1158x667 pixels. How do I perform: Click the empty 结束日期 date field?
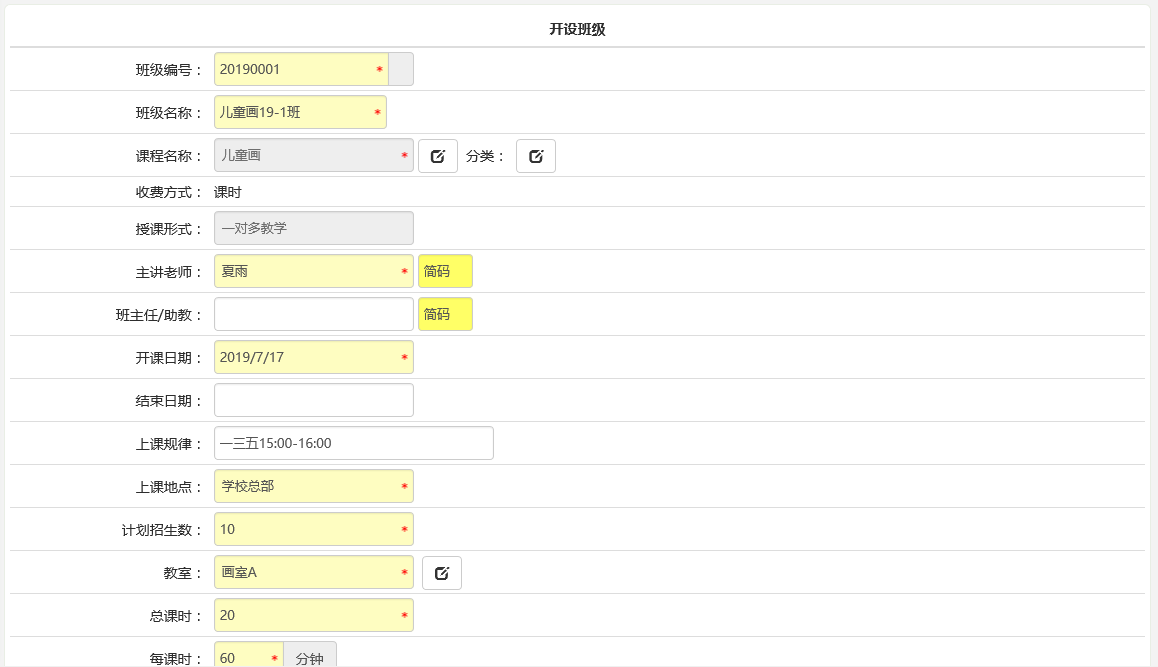tap(313, 400)
